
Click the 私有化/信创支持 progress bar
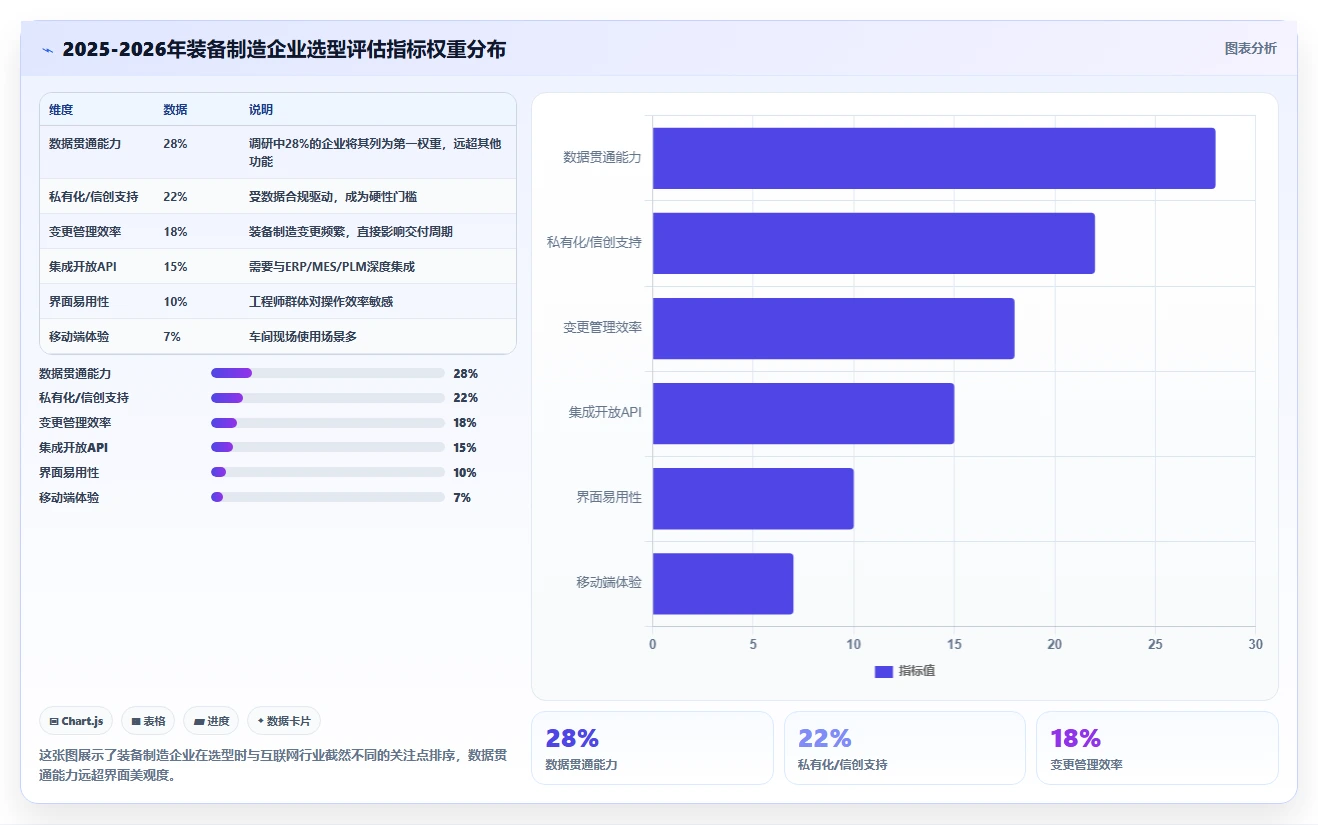pyautogui.click(x=328, y=398)
